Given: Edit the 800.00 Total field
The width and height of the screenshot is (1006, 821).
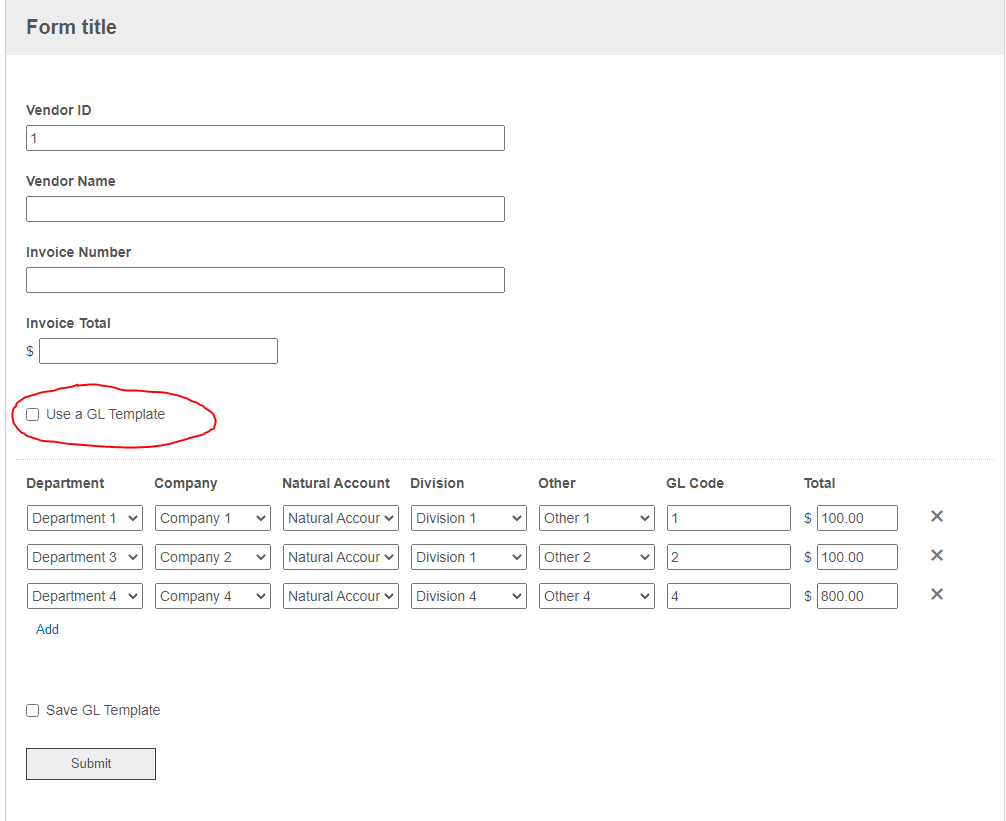Looking at the screenshot, I should click(857, 596).
